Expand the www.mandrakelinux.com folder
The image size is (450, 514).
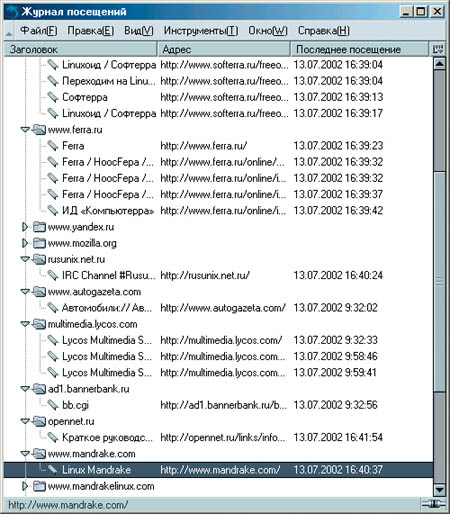tap(25, 486)
